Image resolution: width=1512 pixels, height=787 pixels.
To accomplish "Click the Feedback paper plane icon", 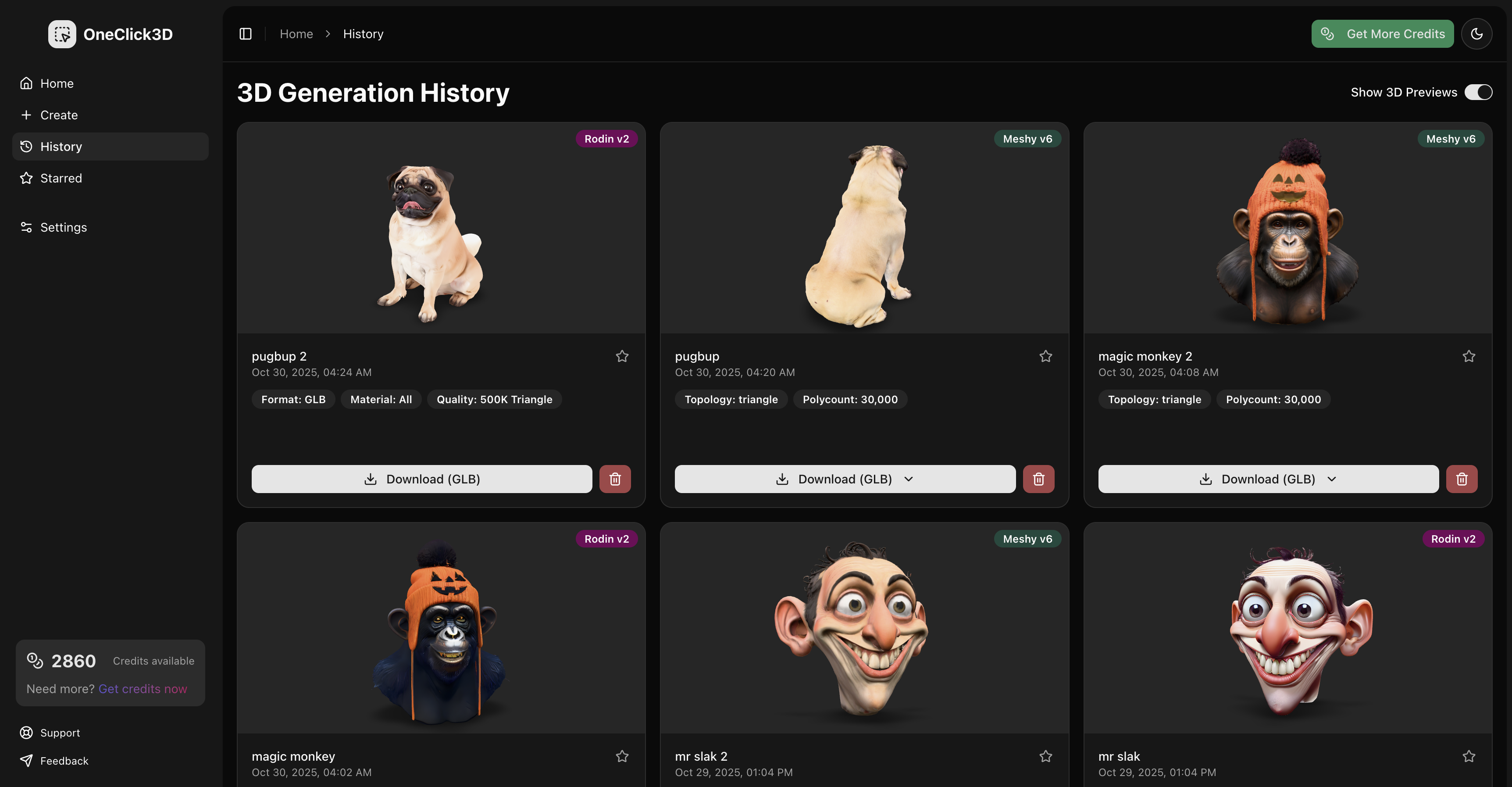I will click(x=26, y=761).
